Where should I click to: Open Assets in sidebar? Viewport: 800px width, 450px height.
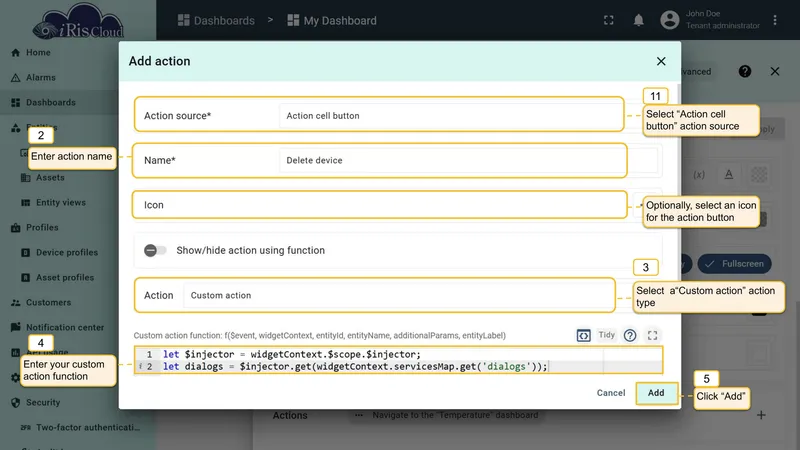coord(50,178)
